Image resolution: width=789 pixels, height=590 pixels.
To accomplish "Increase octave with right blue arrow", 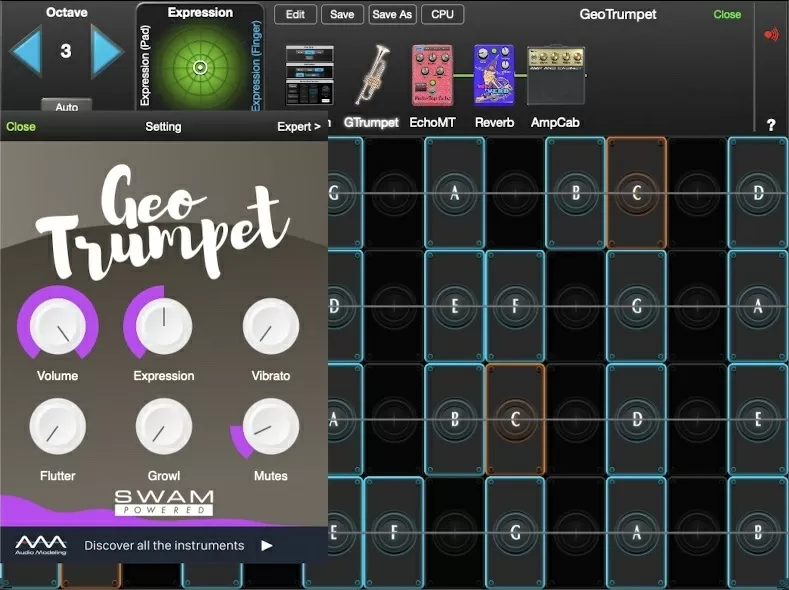I will click(x=106, y=52).
